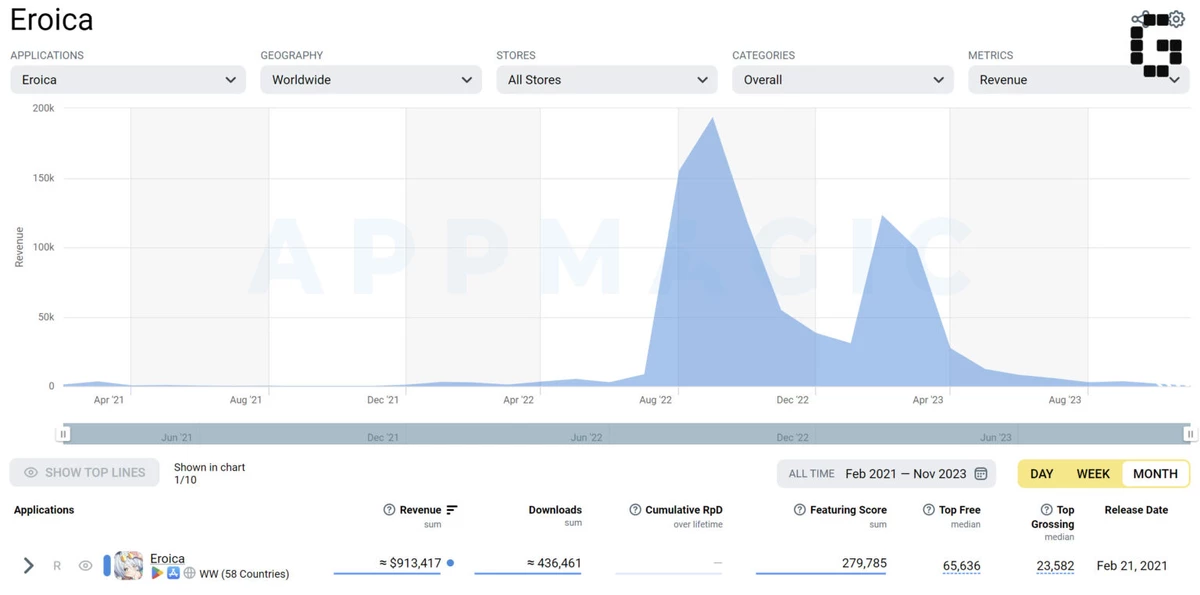The height and width of the screenshot is (595, 1200).
Task: Sort by the Downloads column header
Action: 555,510
